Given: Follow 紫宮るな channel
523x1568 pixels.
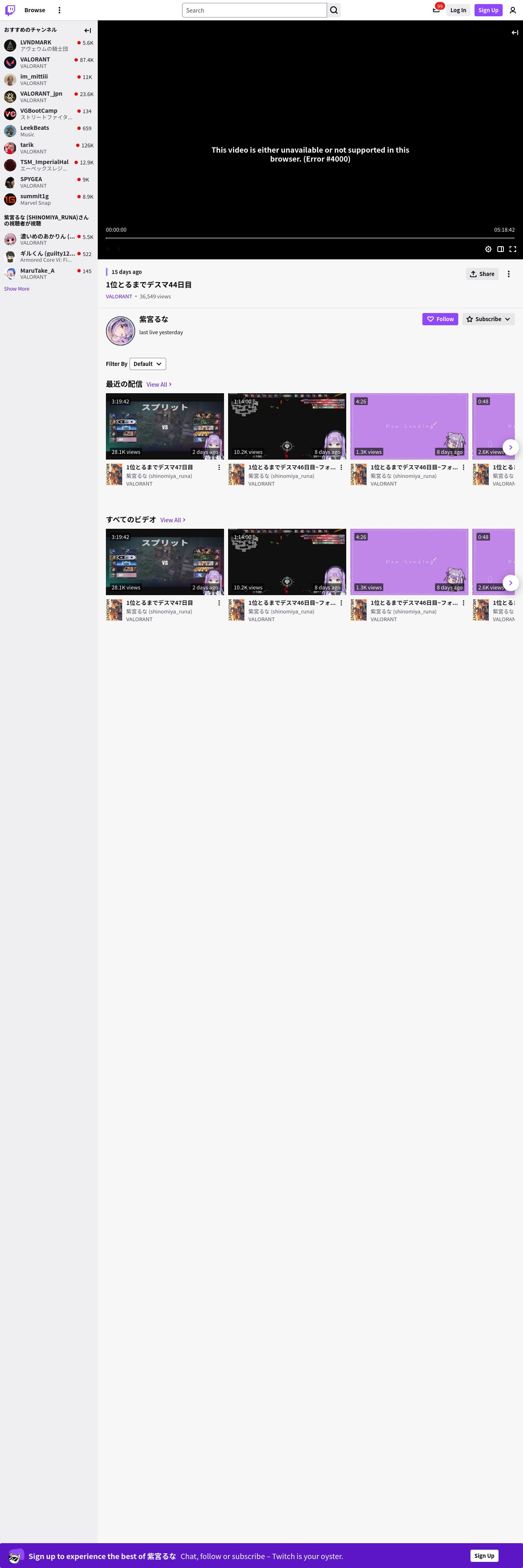Looking at the screenshot, I should pyautogui.click(x=440, y=319).
